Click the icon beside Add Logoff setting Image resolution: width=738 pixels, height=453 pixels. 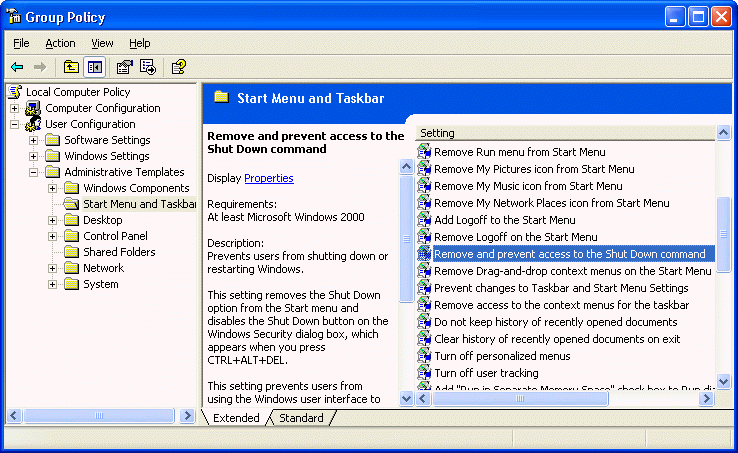tap(424, 219)
